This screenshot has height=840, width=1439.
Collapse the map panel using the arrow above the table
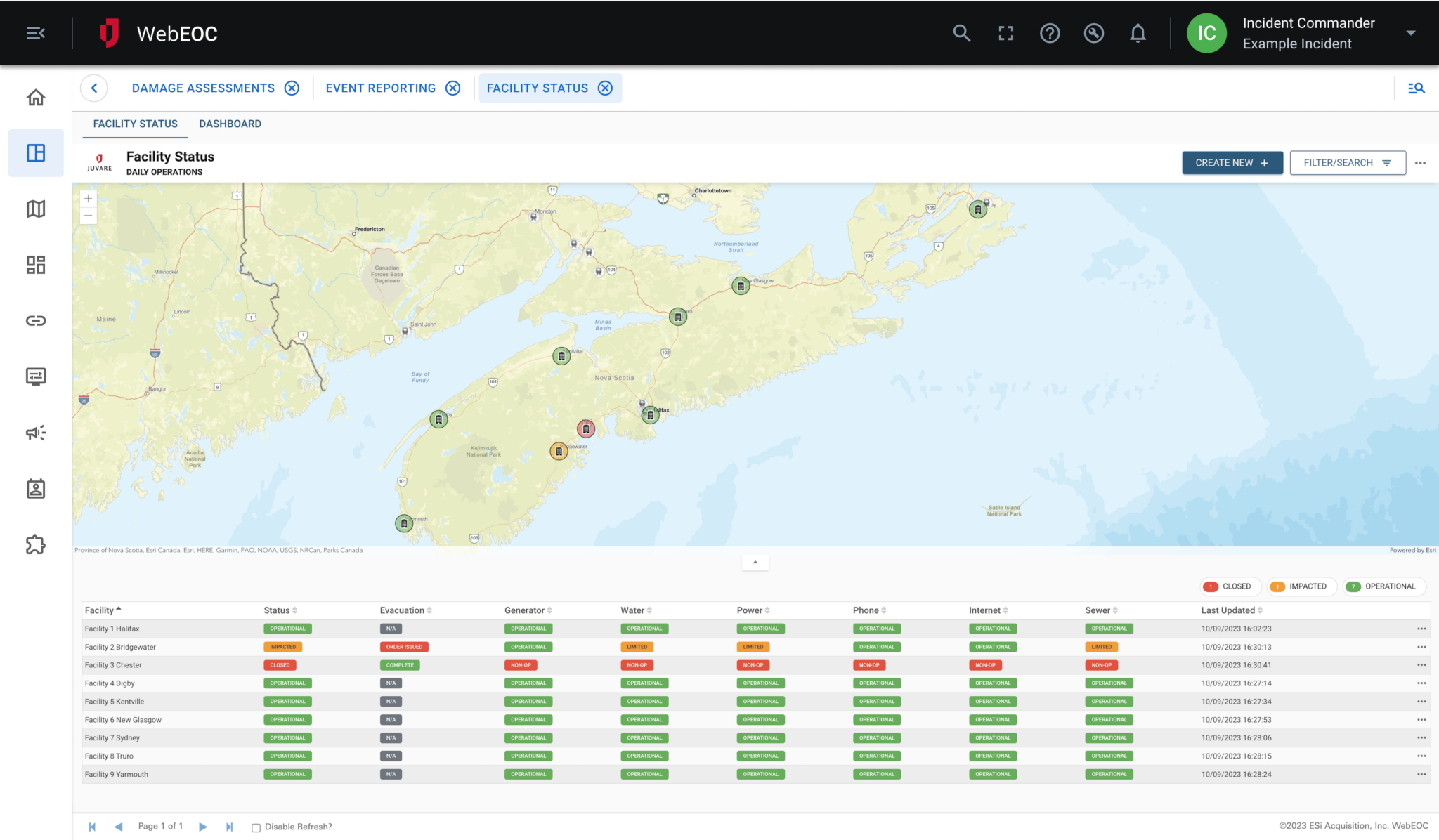point(755,562)
